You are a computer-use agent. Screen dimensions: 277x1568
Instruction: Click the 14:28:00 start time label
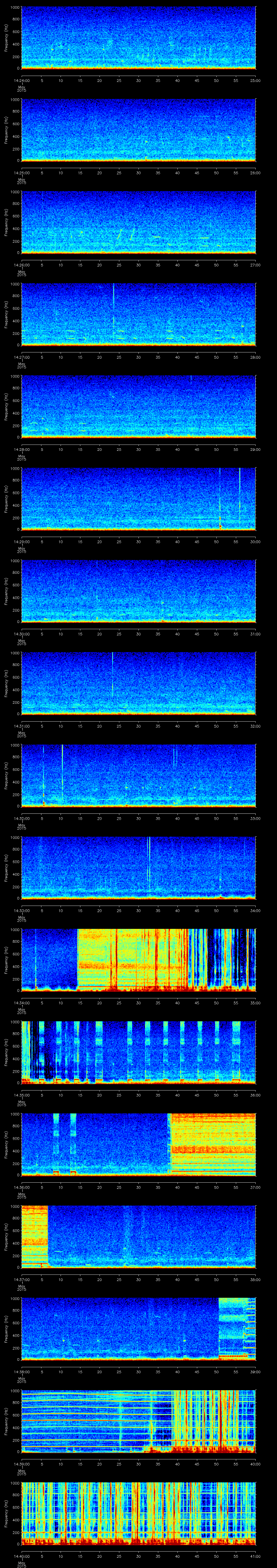(x=21, y=449)
